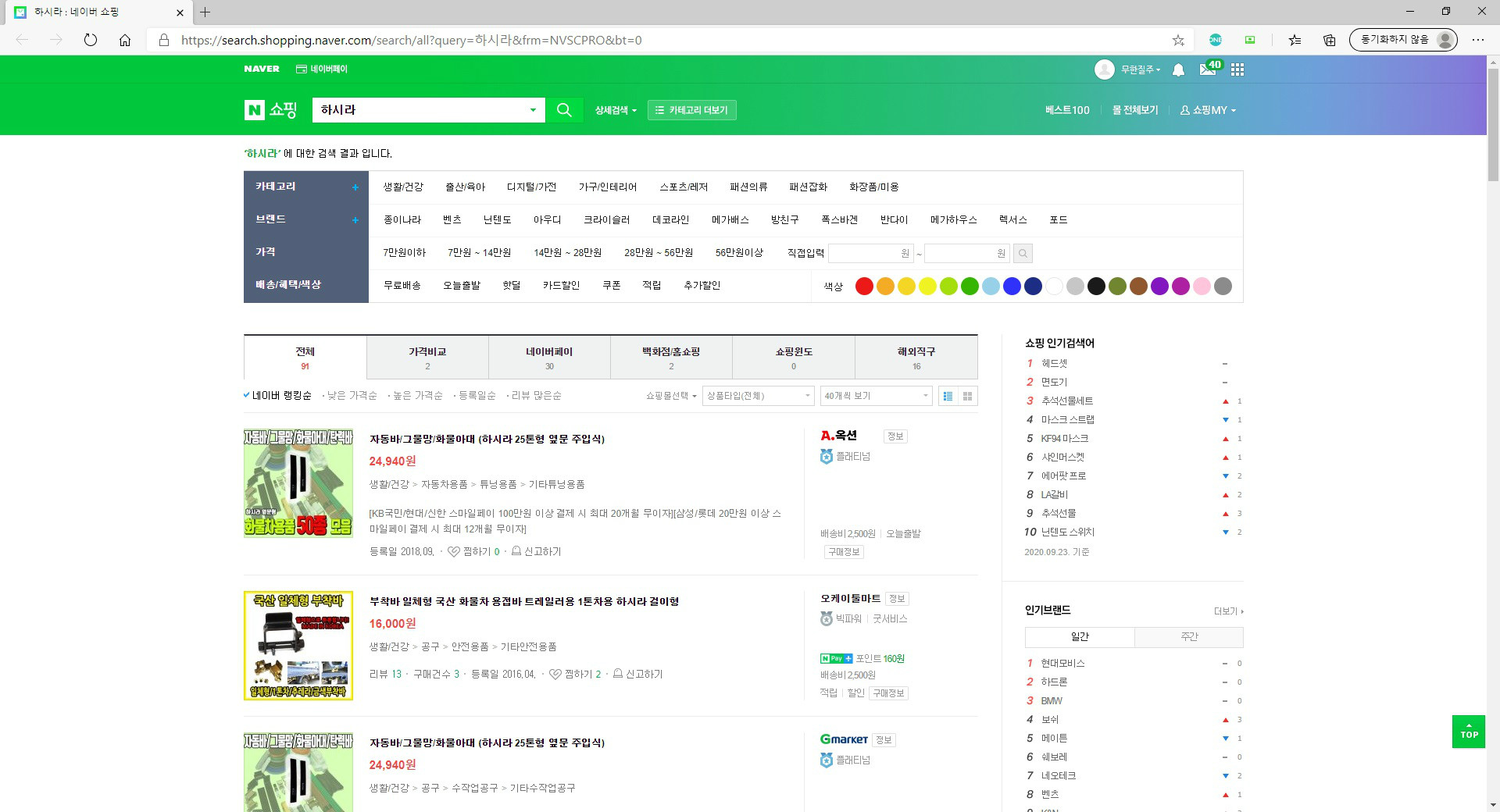1500x812 pixels.
Task: Open 40개씩 보기 dropdown
Action: coord(876,396)
